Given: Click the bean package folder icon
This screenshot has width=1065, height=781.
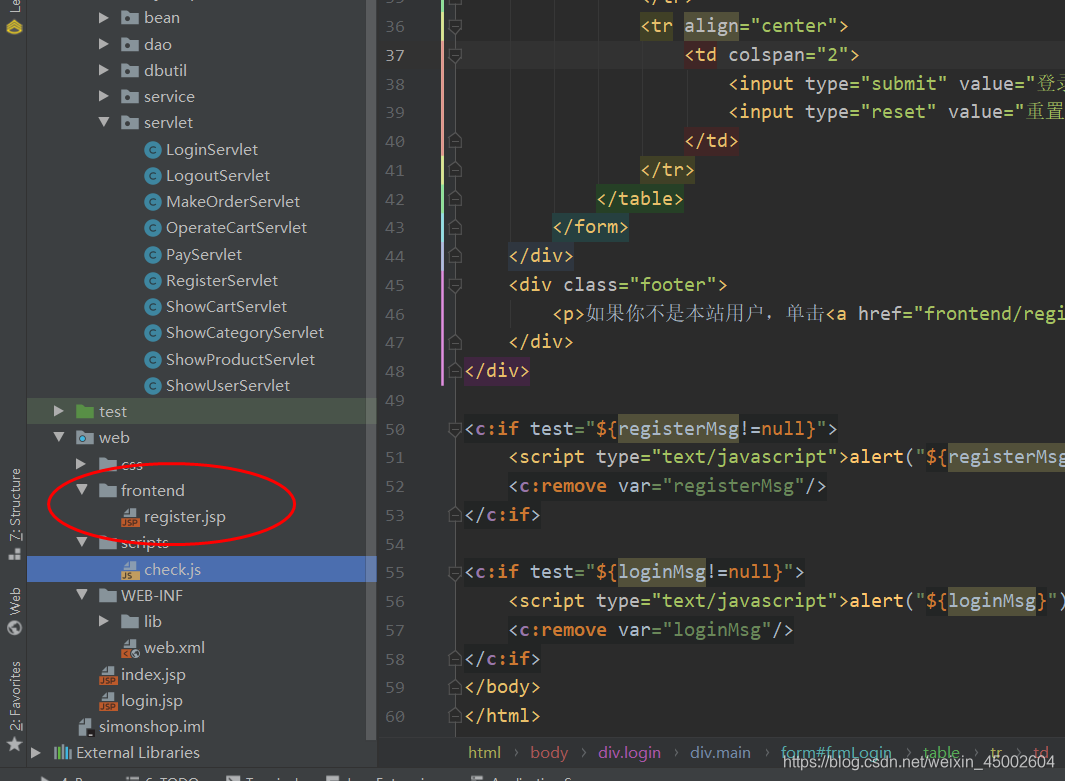Looking at the screenshot, I should (x=130, y=18).
